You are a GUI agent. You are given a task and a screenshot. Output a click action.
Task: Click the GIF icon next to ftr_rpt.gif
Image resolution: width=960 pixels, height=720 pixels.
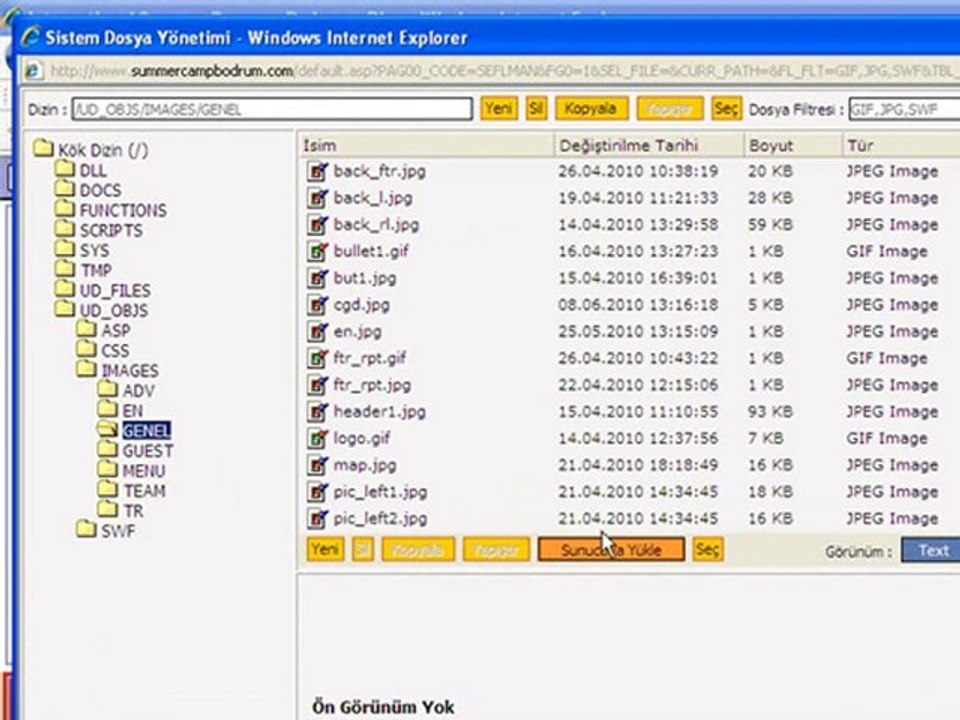coord(317,358)
